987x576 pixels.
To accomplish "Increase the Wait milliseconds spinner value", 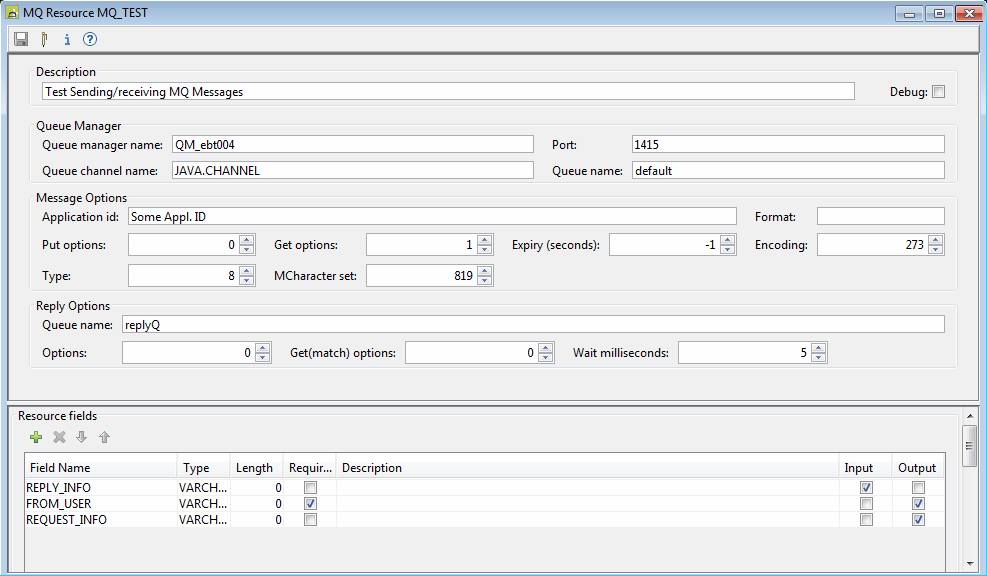I will tap(818, 348).
